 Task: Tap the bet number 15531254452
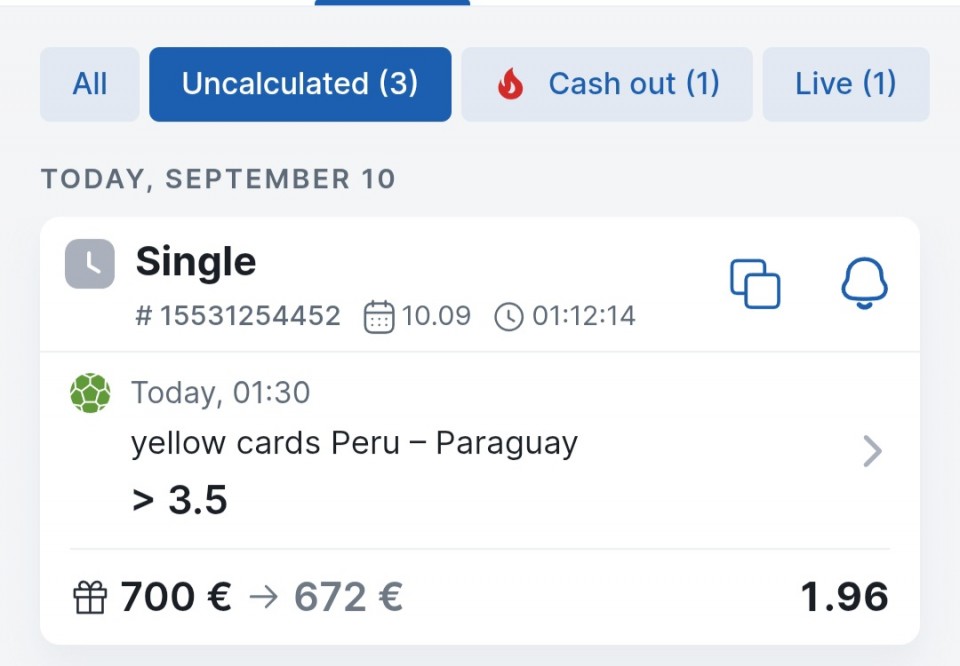(238, 316)
